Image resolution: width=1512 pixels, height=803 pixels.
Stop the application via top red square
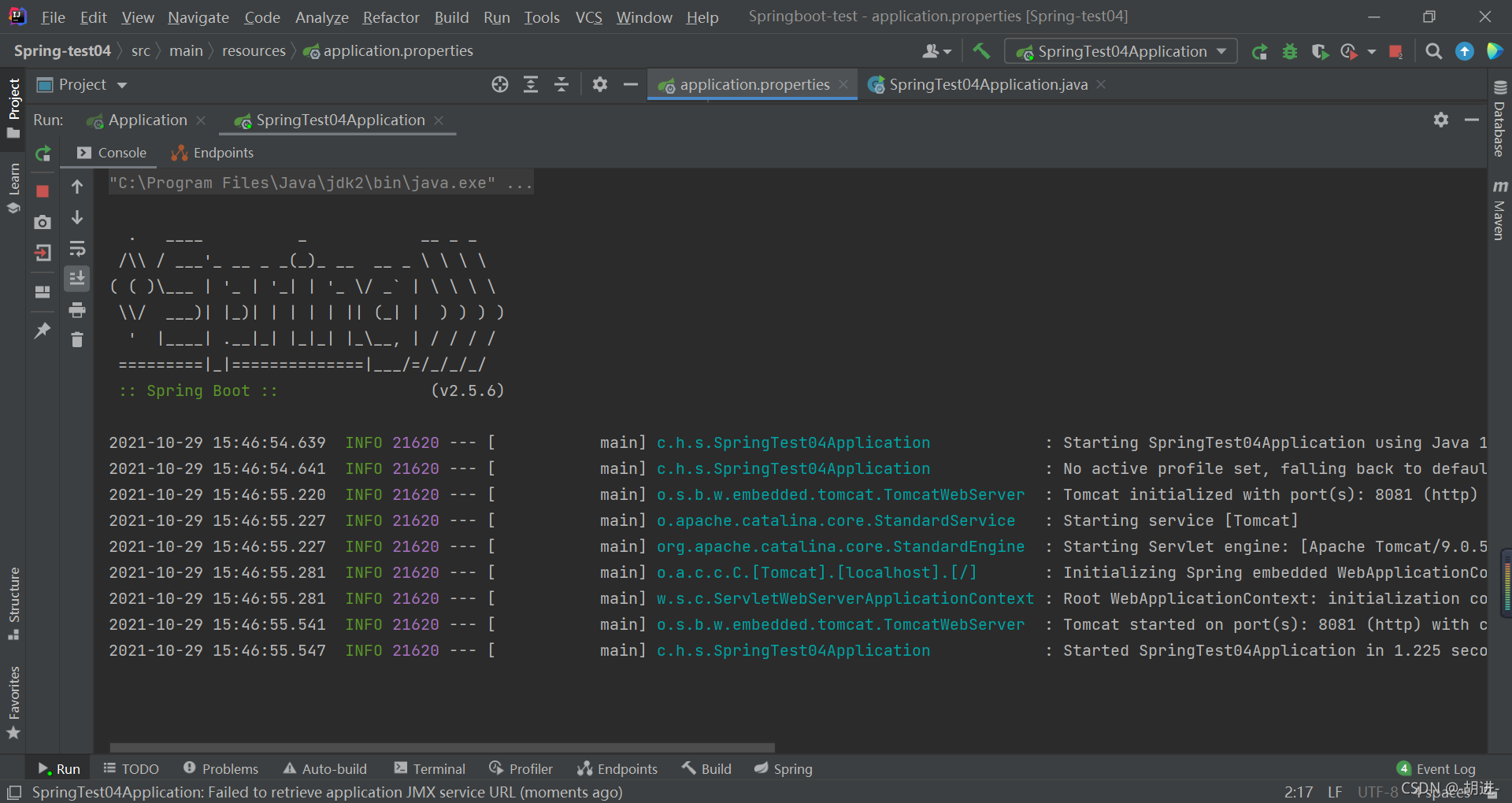1395,52
